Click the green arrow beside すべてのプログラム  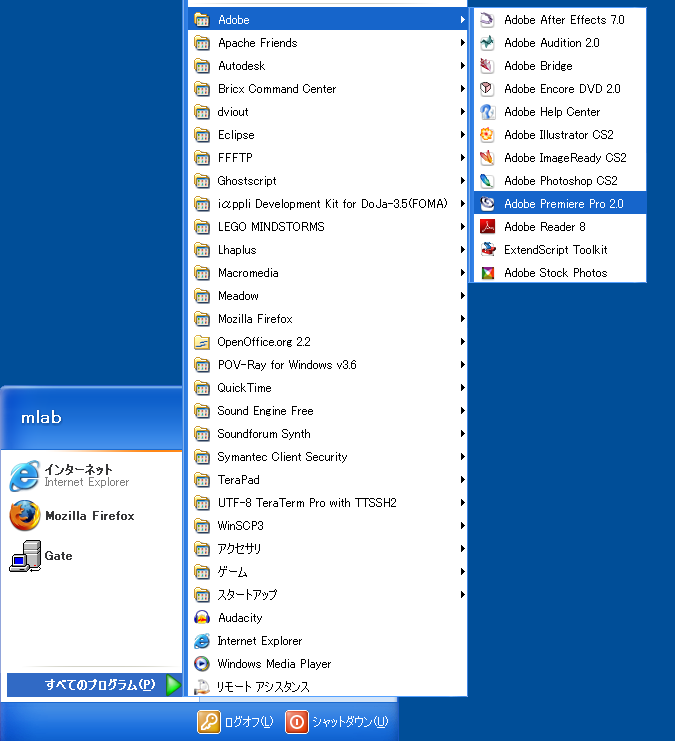point(173,685)
